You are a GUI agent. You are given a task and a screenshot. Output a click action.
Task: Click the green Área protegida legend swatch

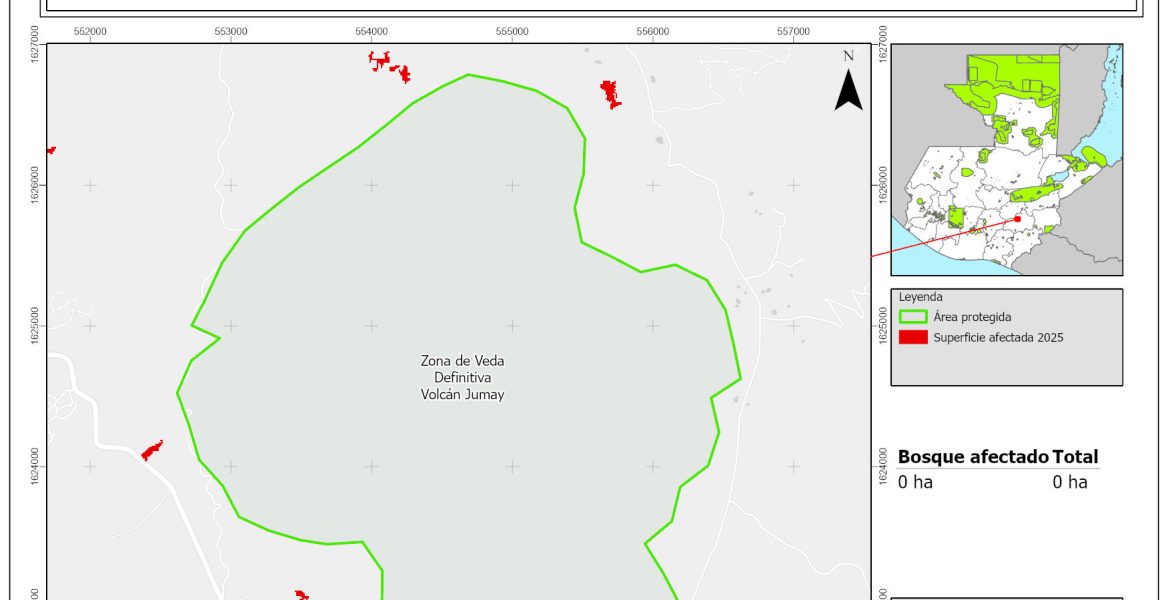913,317
